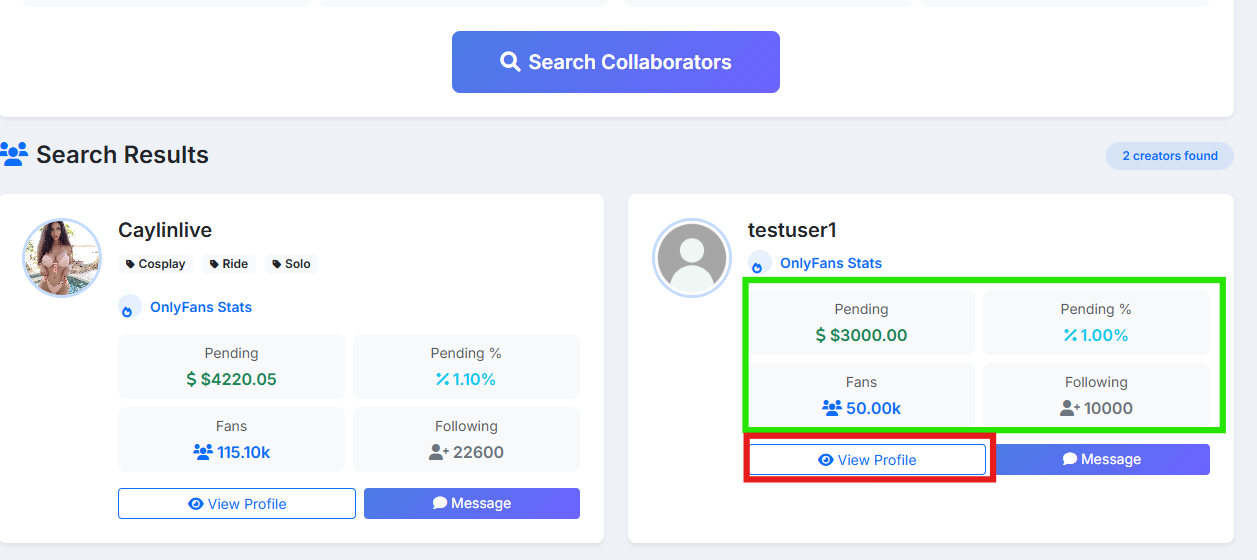Click the Search Collaborators button

[615, 62]
